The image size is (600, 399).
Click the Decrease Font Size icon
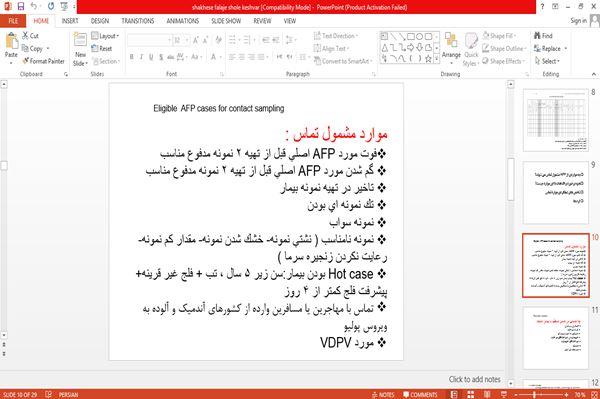(x=205, y=40)
